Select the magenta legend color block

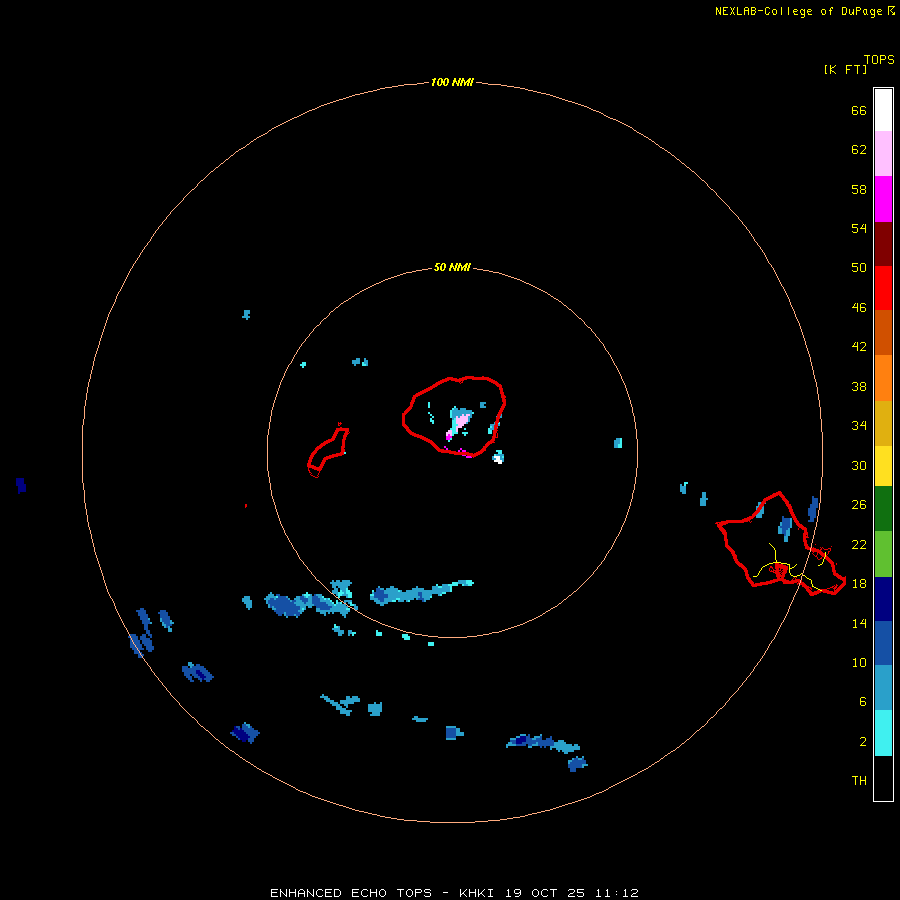pos(883,199)
